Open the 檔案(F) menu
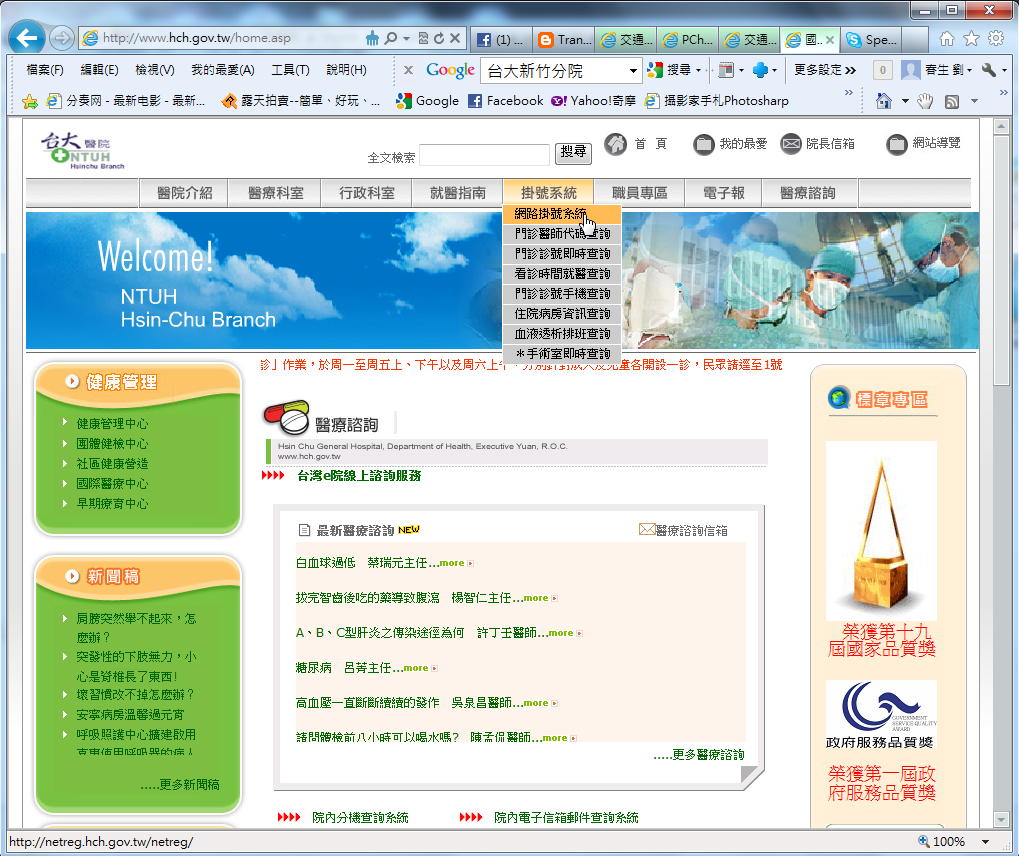Viewport: 1019px width, 856px height. [x=45, y=70]
